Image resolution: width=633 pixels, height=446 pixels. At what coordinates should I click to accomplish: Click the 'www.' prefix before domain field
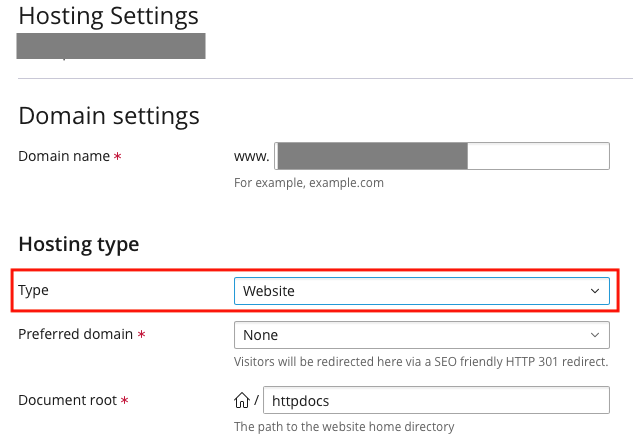[x=250, y=157]
